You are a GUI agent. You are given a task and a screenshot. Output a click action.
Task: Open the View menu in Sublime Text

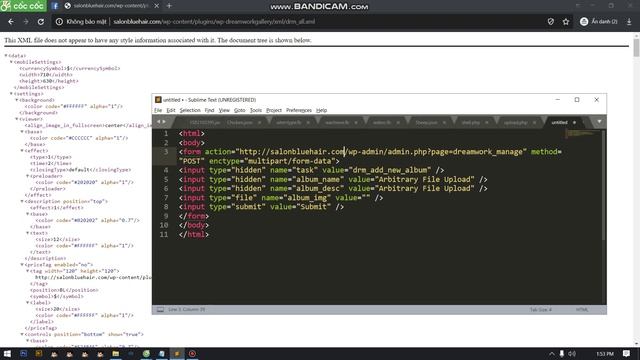coord(224,110)
